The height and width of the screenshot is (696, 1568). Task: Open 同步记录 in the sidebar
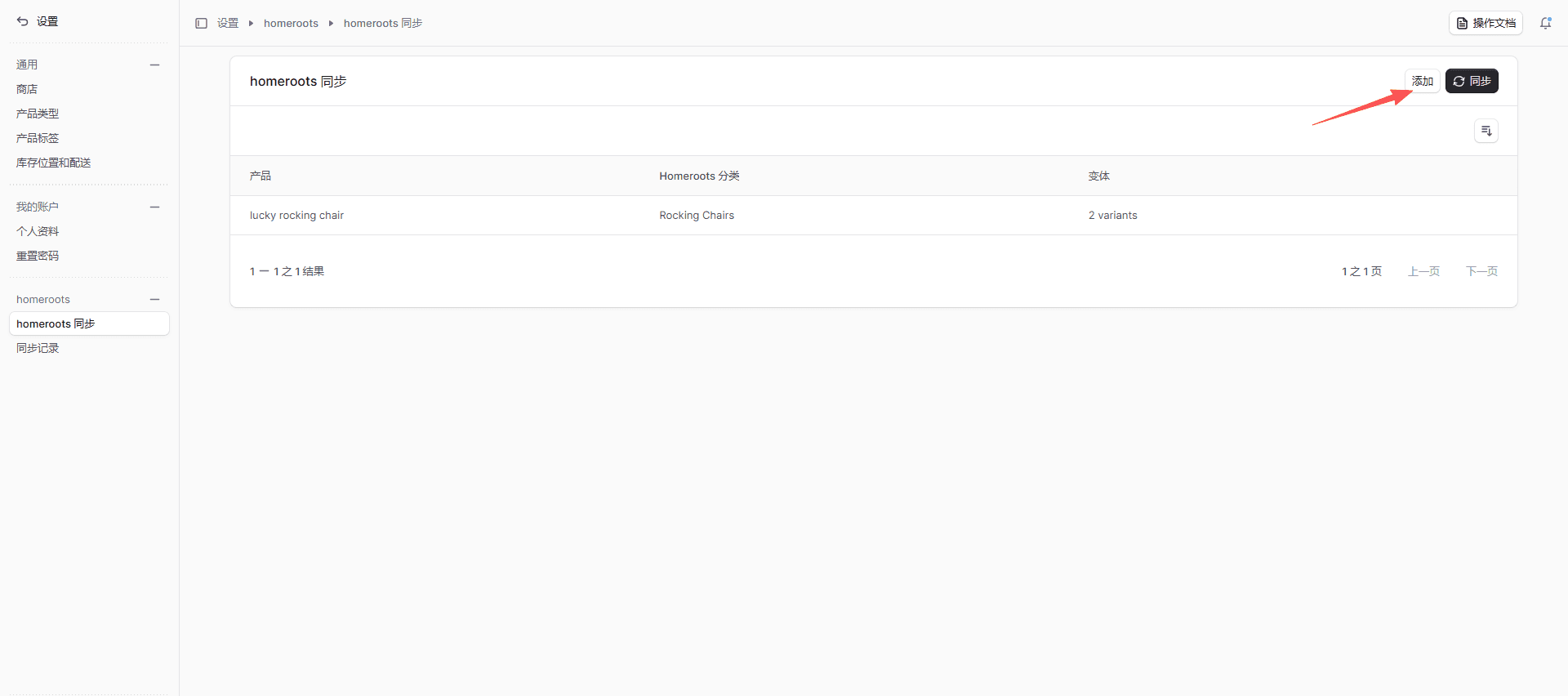point(38,348)
